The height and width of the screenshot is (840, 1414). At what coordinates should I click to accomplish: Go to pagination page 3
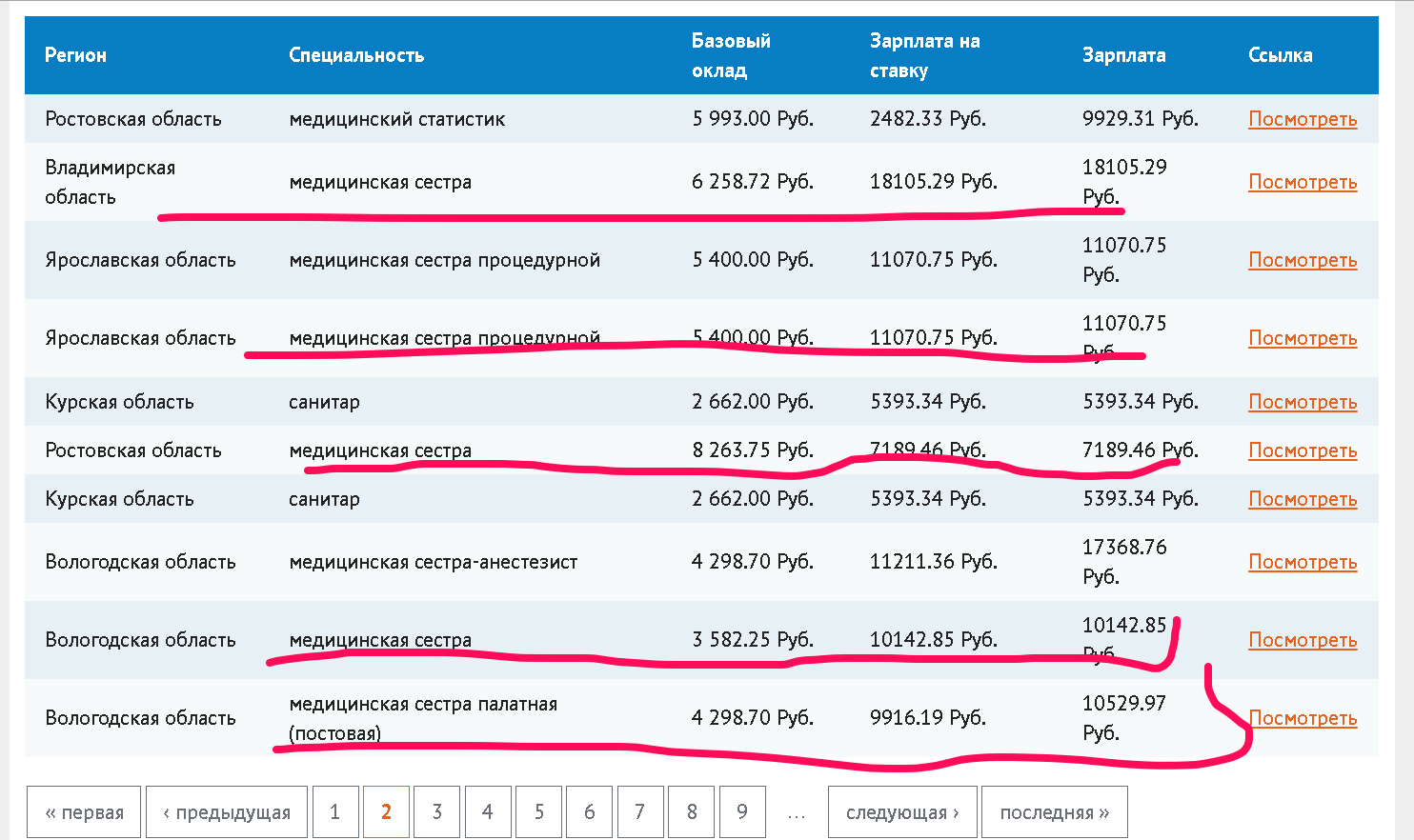tap(437, 812)
